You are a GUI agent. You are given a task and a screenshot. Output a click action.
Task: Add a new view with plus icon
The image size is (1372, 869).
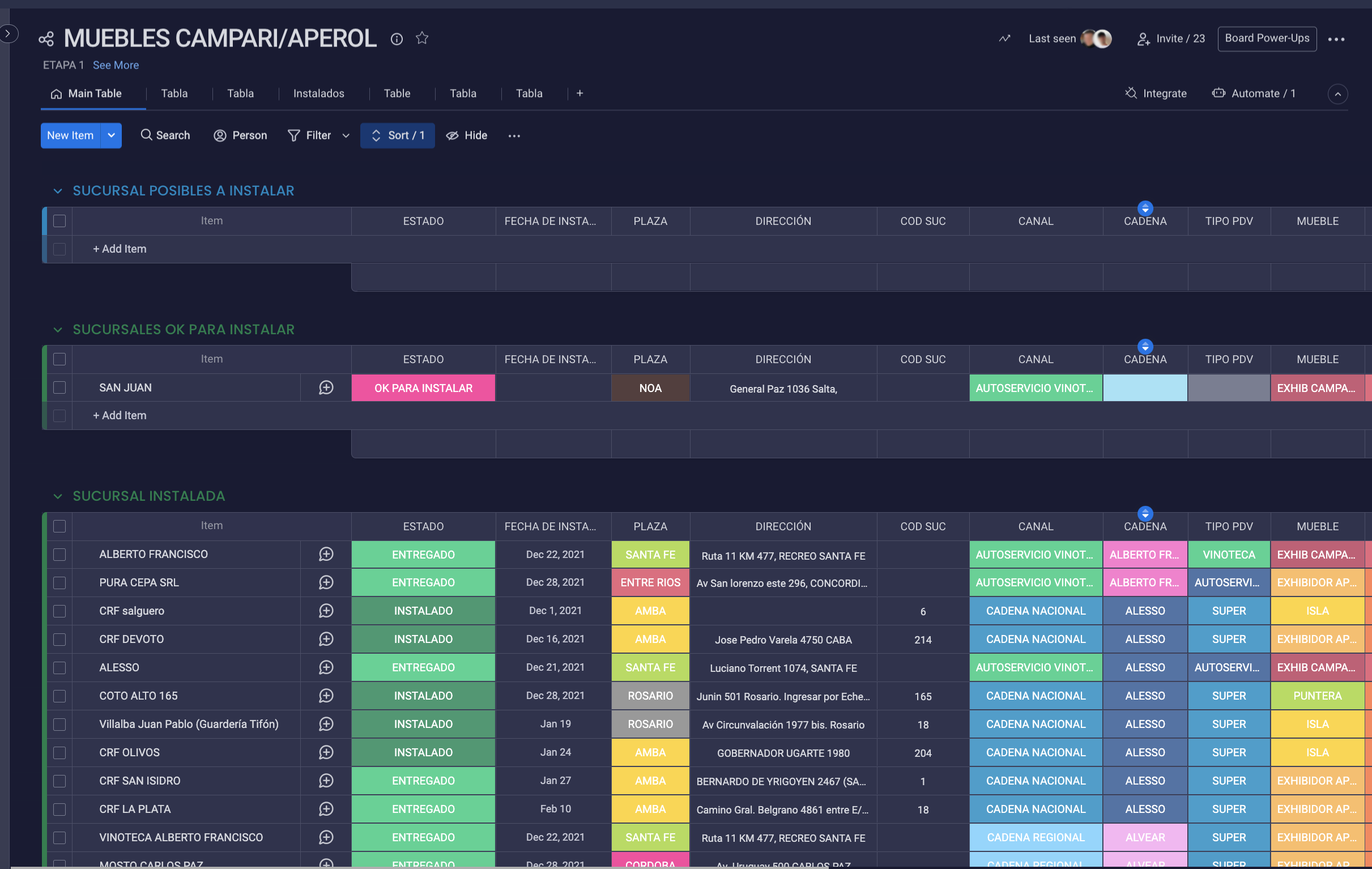pos(580,93)
